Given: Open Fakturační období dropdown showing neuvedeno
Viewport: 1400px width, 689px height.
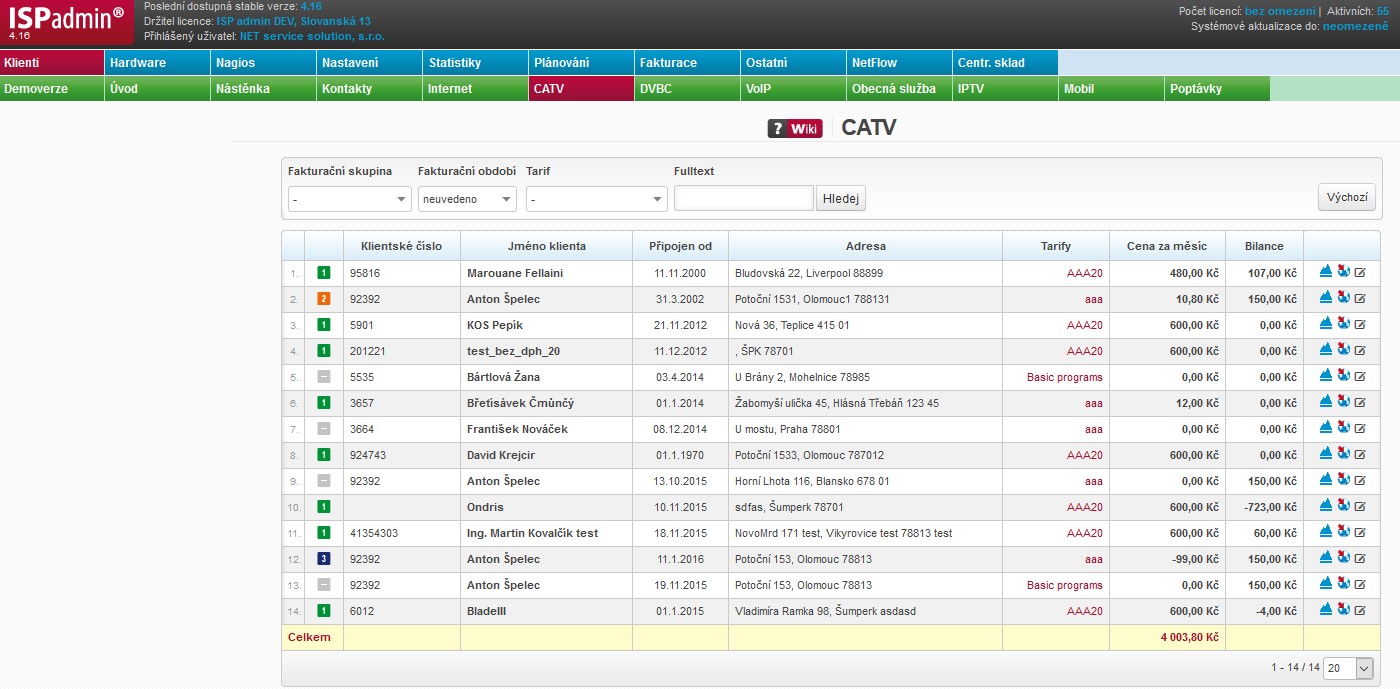Looking at the screenshot, I should [467, 199].
